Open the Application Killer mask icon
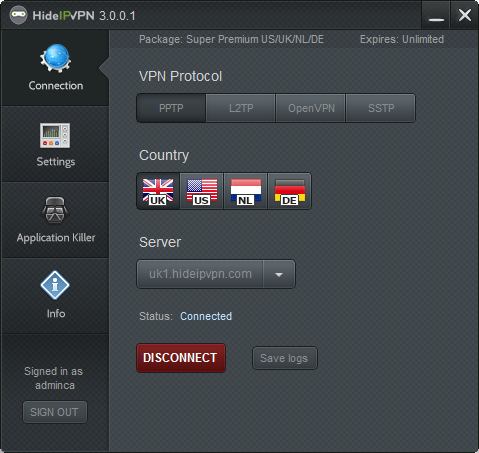Viewport: 479px width, 453px height. click(55, 210)
